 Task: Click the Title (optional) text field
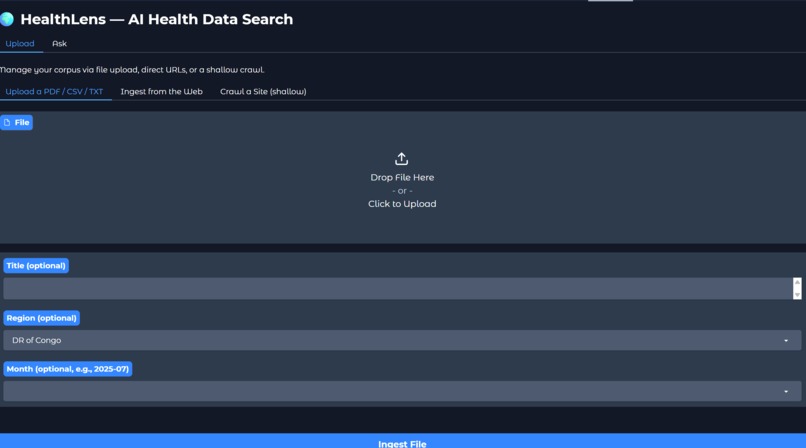click(x=398, y=288)
